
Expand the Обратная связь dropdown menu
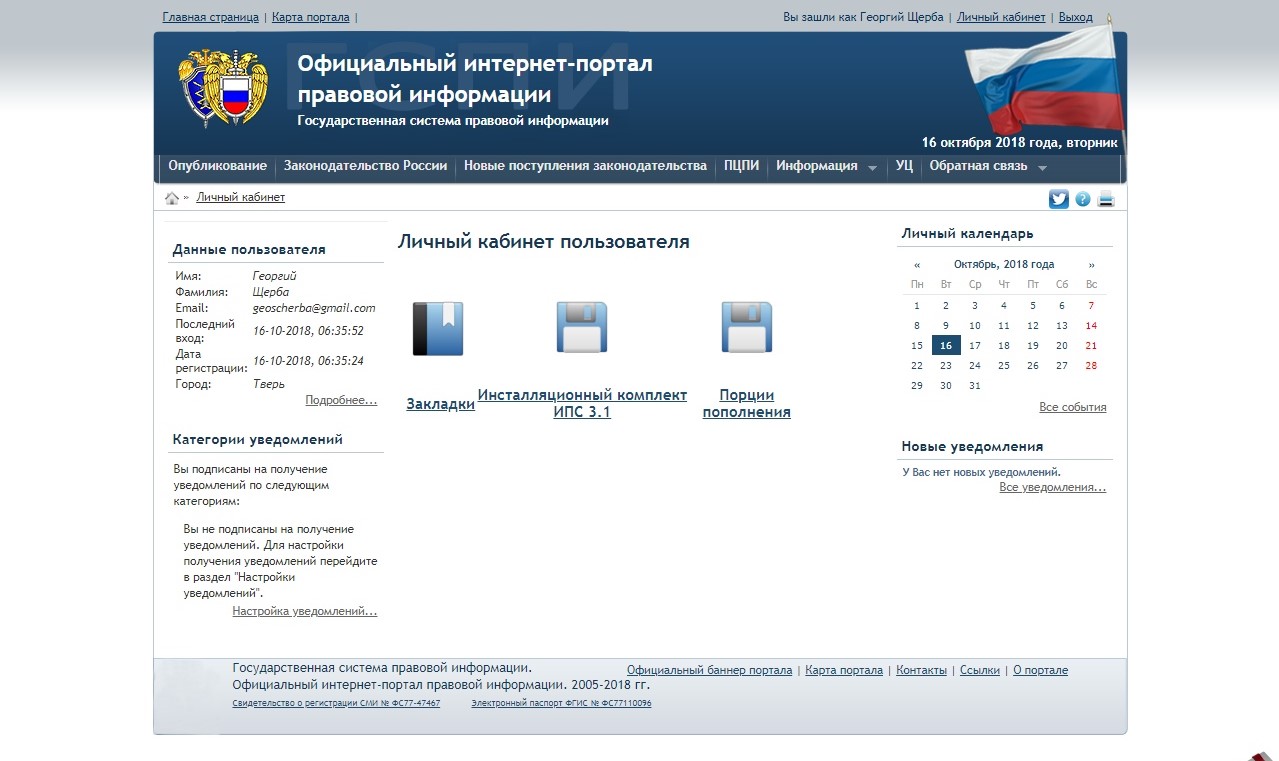pyautogui.click(x=987, y=166)
